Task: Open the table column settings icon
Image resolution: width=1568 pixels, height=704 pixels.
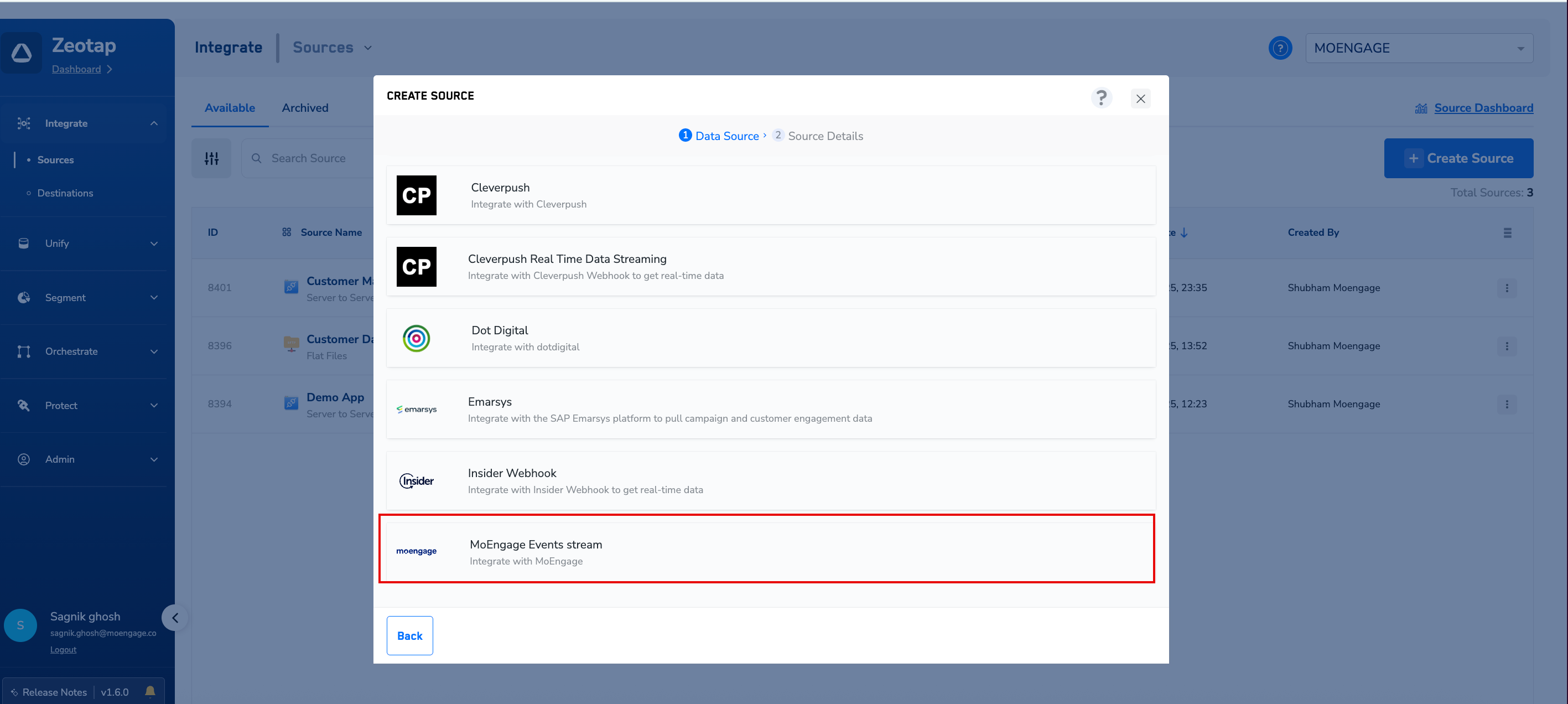Action: pyautogui.click(x=1508, y=232)
